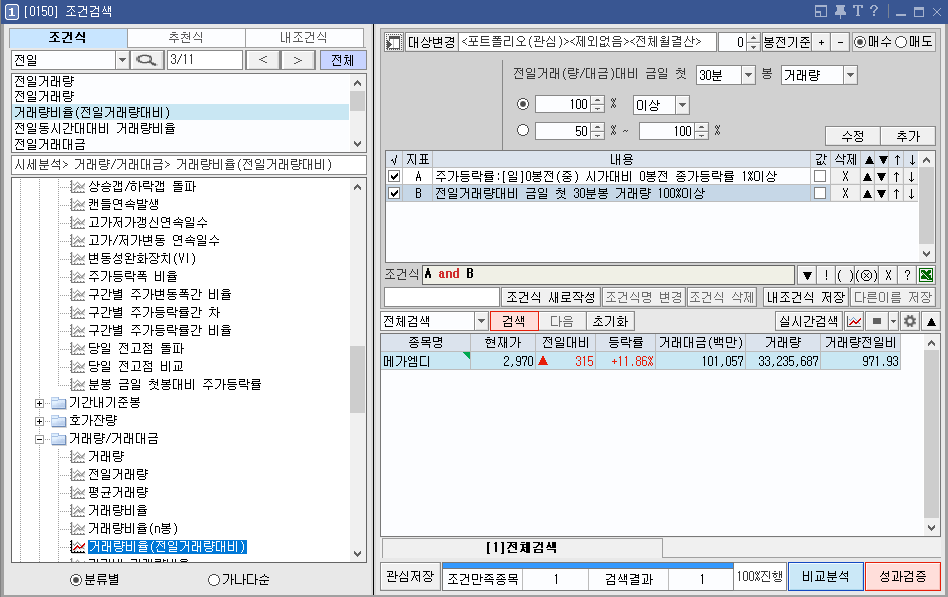Increase the 100% threshold with stepper up arrow
This screenshot has width=948, height=597.
tap(597, 100)
